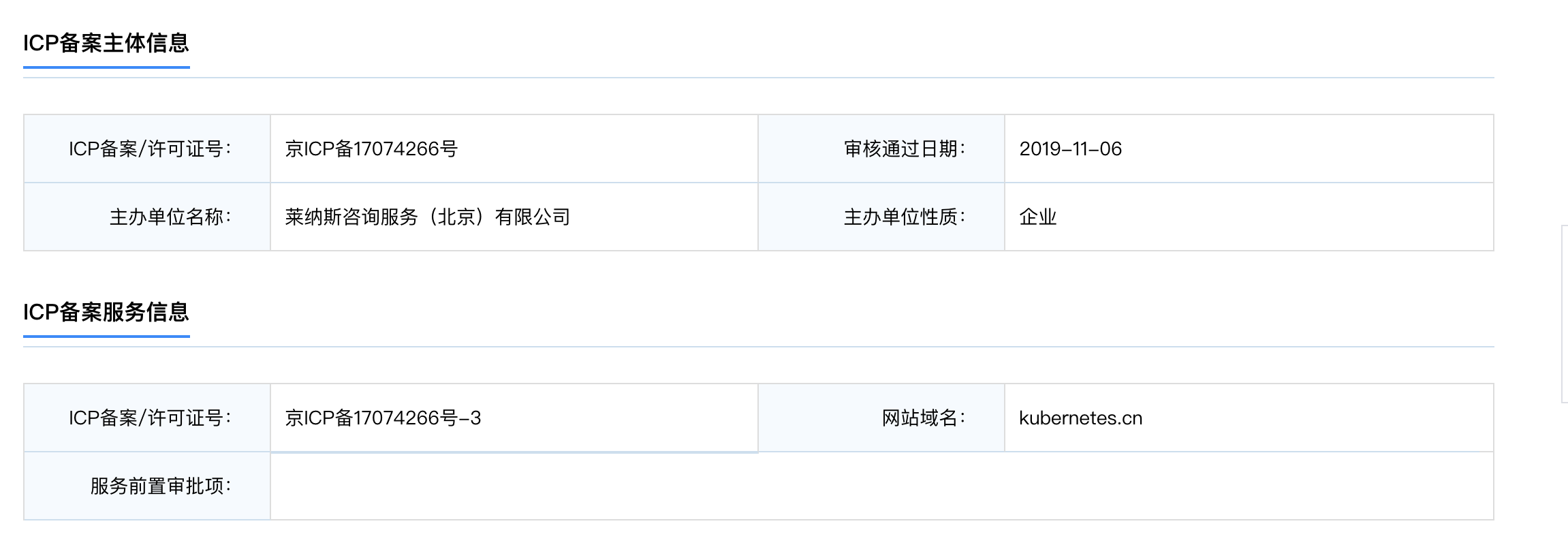Click the kubernetes.cn domain name

coord(1081,418)
